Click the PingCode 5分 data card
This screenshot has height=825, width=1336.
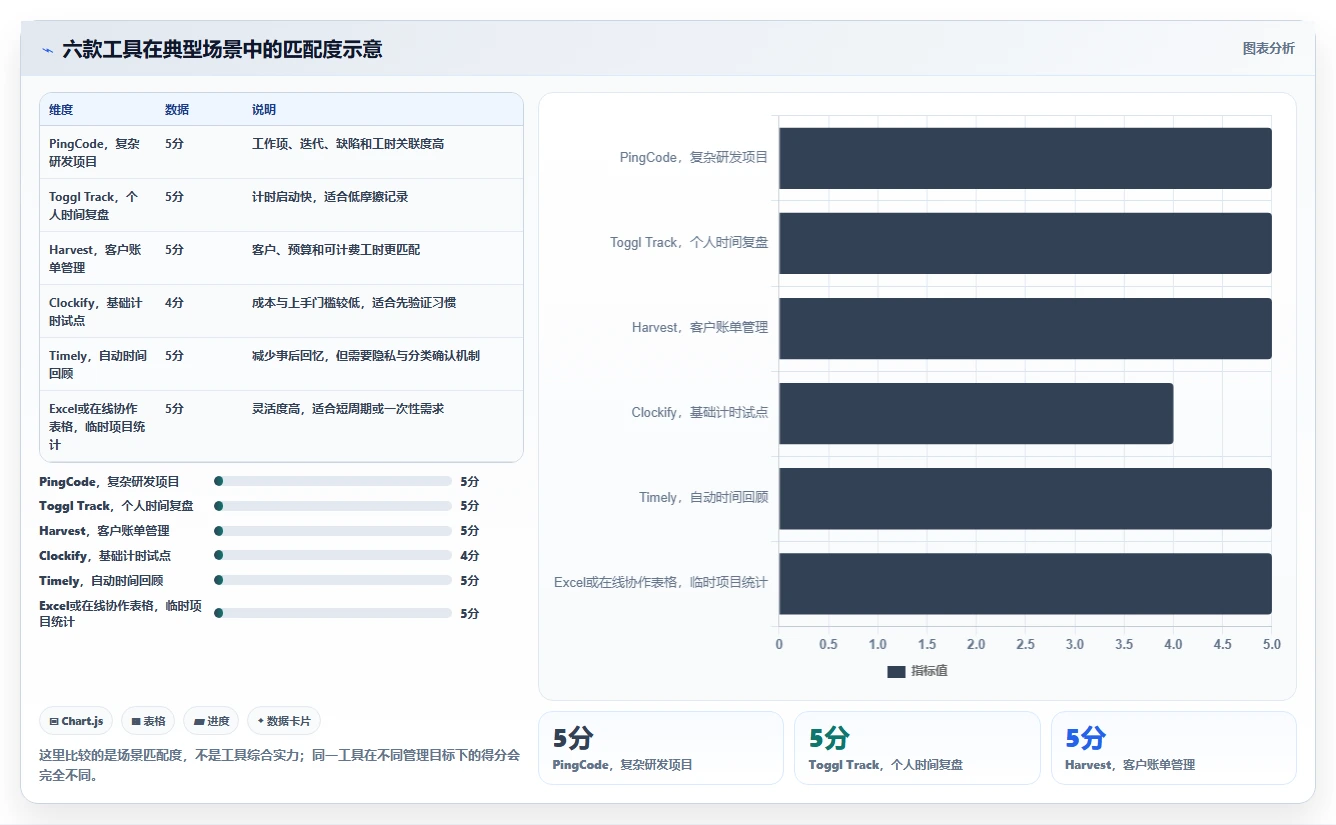tap(661, 748)
